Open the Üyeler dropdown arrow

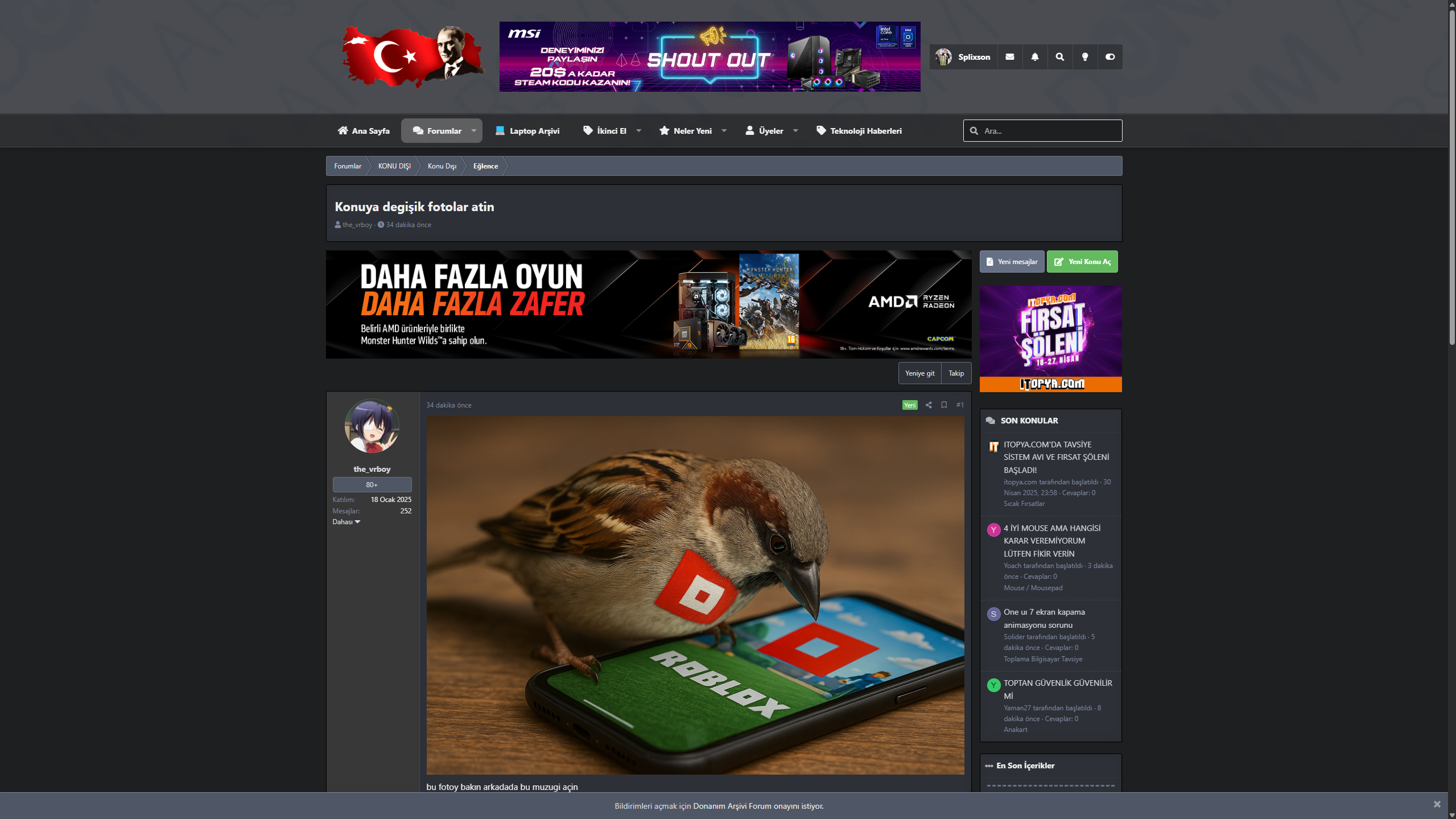pyautogui.click(x=795, y=131)
